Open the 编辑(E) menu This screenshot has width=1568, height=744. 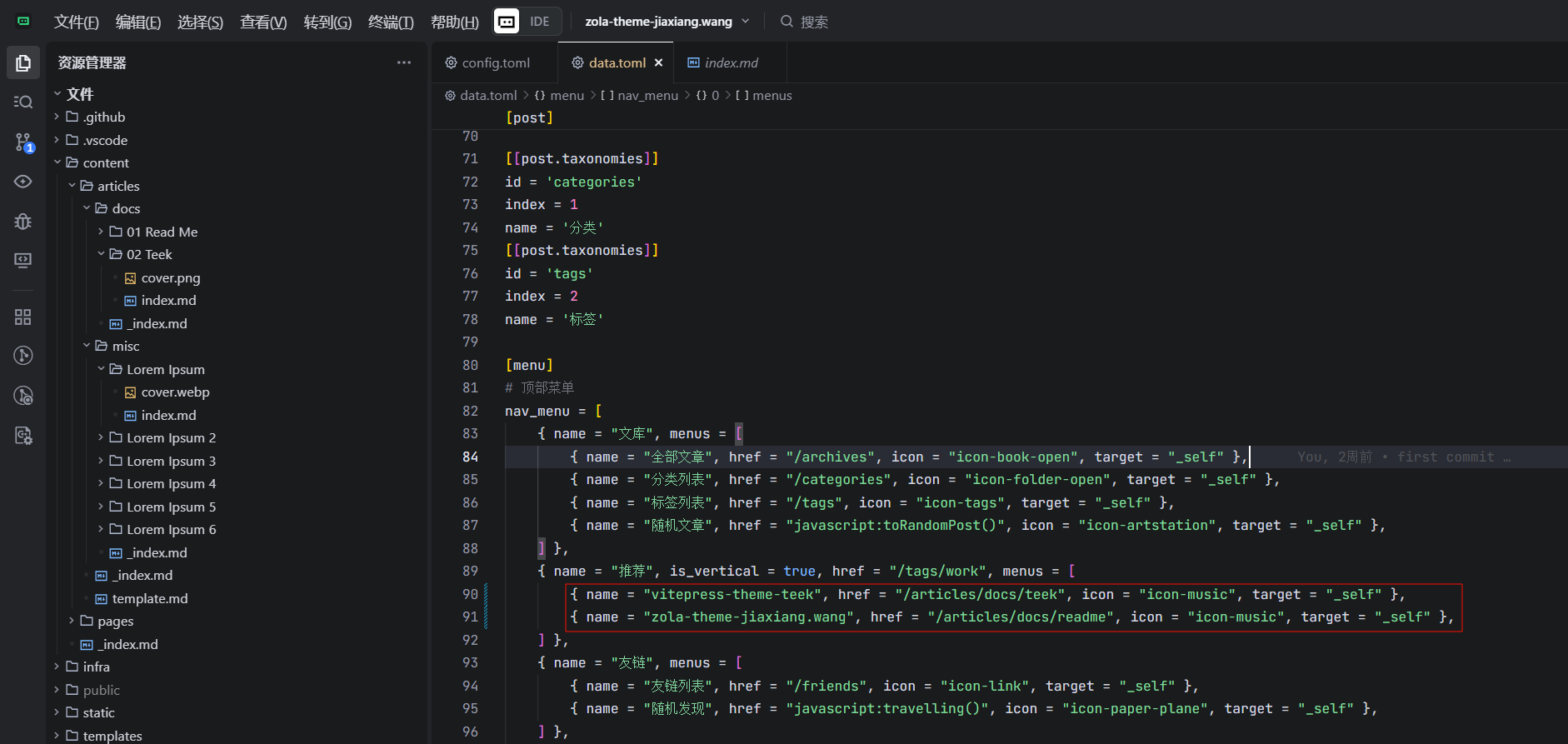[138, 22]
